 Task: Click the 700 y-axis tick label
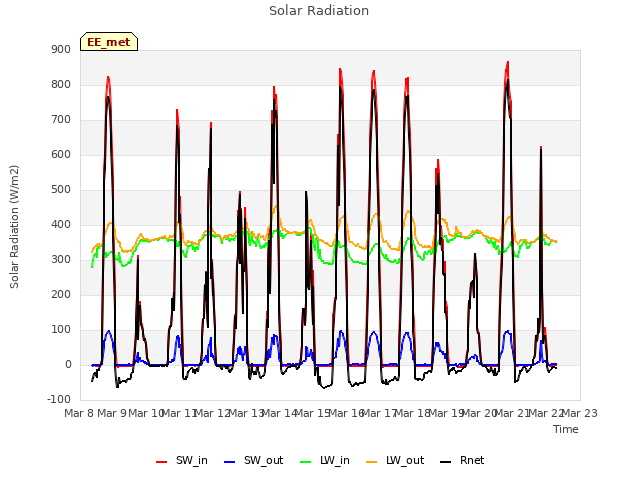click(61, 120)
